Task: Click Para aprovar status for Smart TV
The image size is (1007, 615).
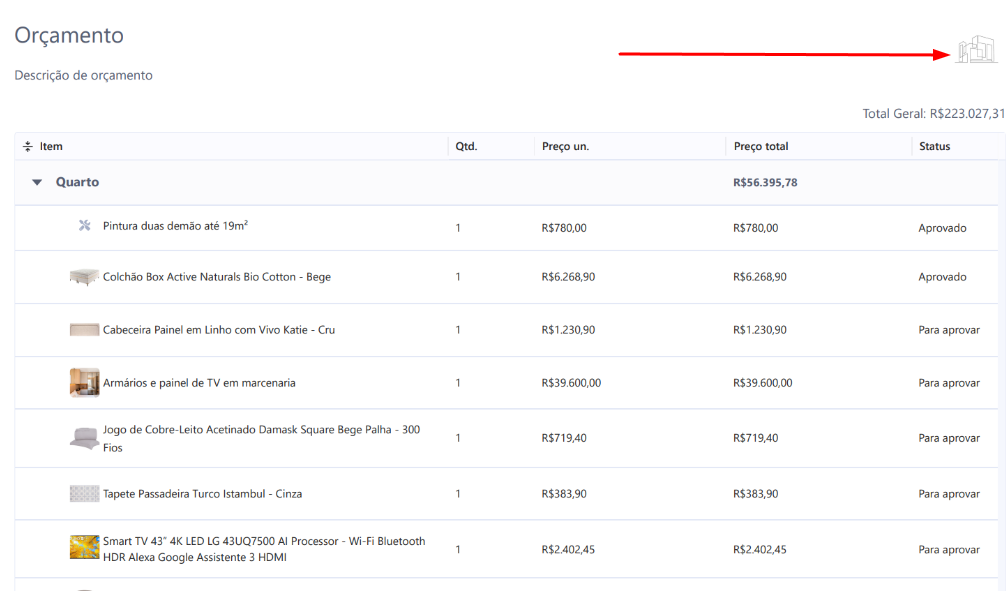Action: coord(948,550)
